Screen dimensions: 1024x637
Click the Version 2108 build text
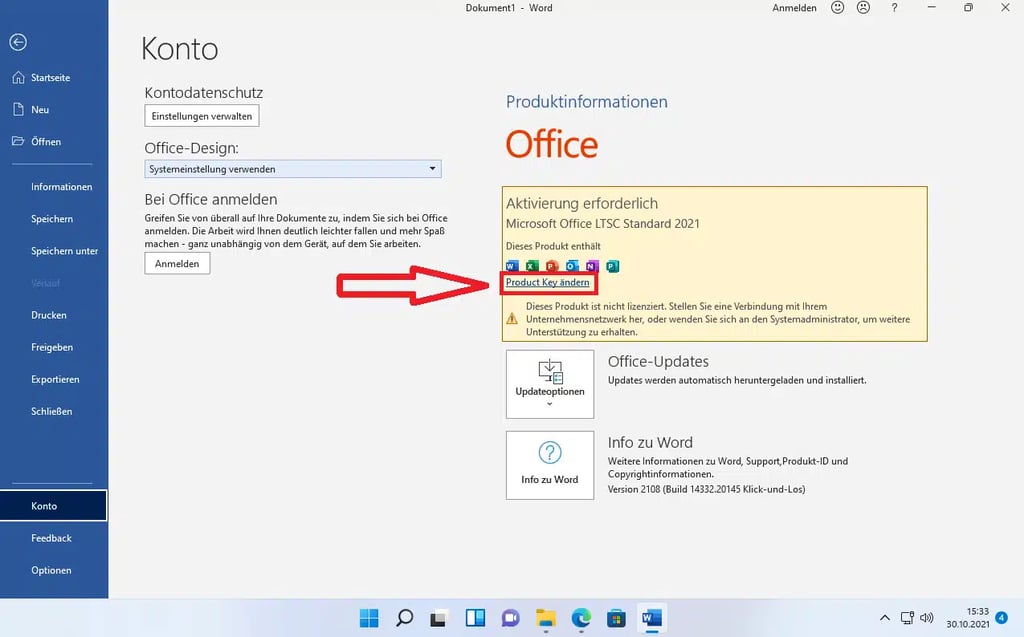click(707, 489)
